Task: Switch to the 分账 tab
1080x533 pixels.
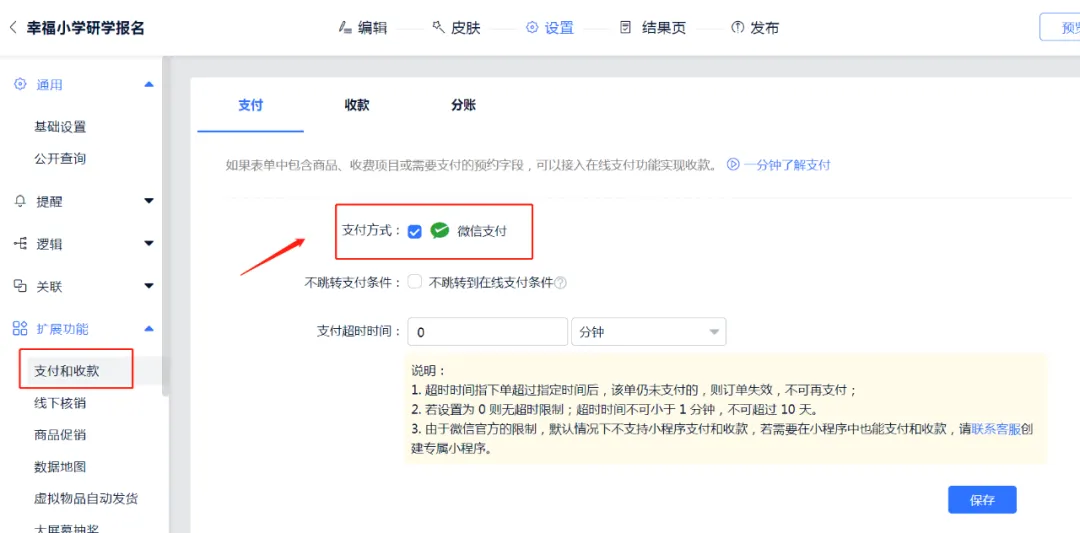Action: point(463,105)
